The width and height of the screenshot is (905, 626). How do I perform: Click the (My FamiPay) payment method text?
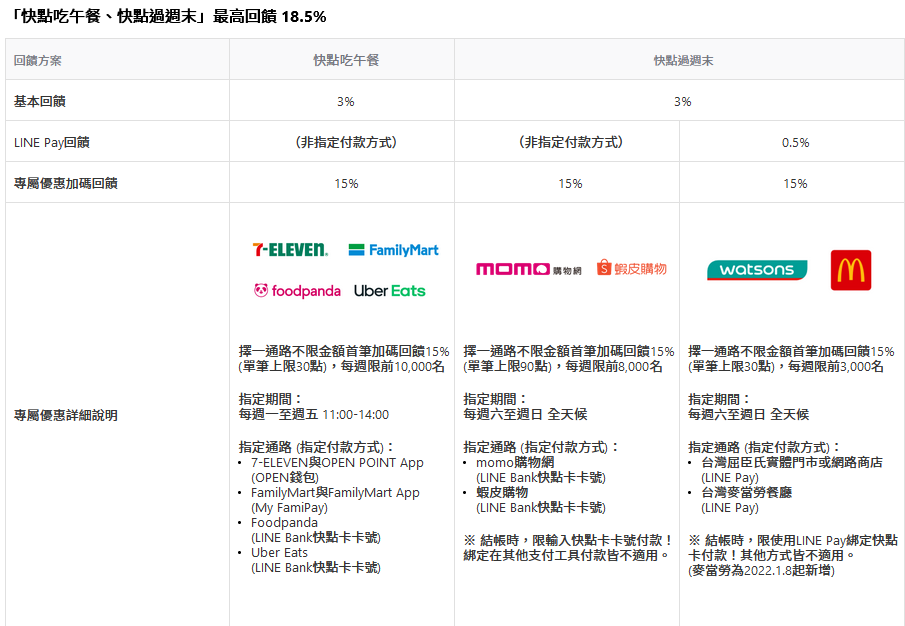click(289, 508)
